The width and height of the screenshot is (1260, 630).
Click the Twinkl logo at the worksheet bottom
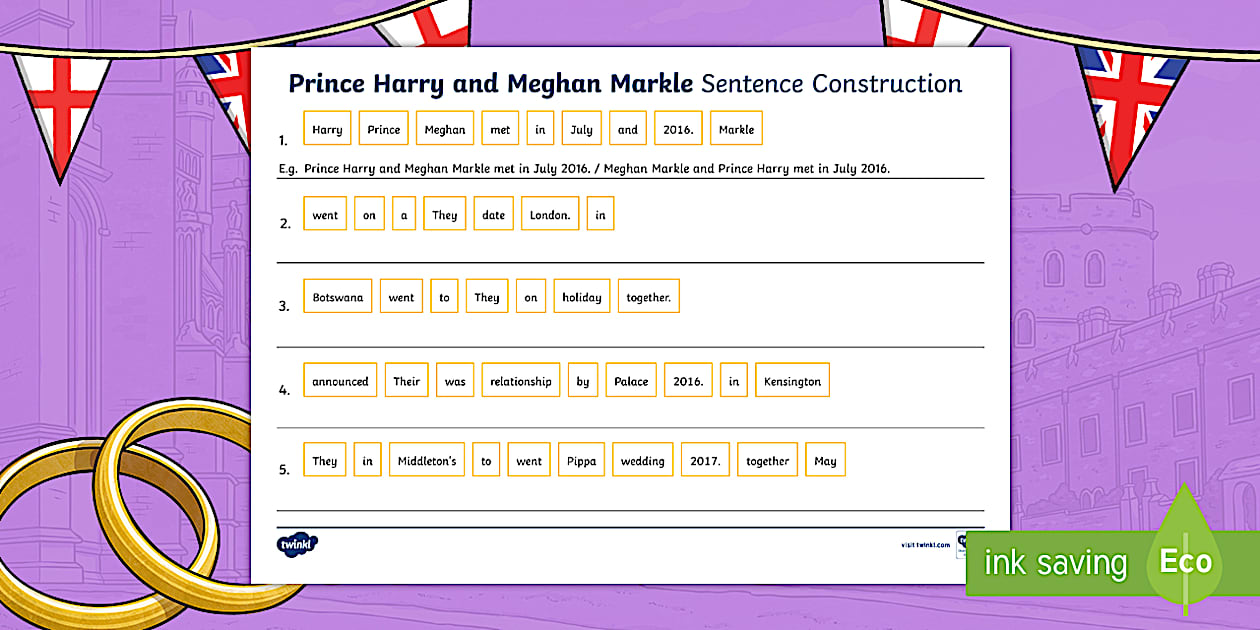click(x=297, y=545)
